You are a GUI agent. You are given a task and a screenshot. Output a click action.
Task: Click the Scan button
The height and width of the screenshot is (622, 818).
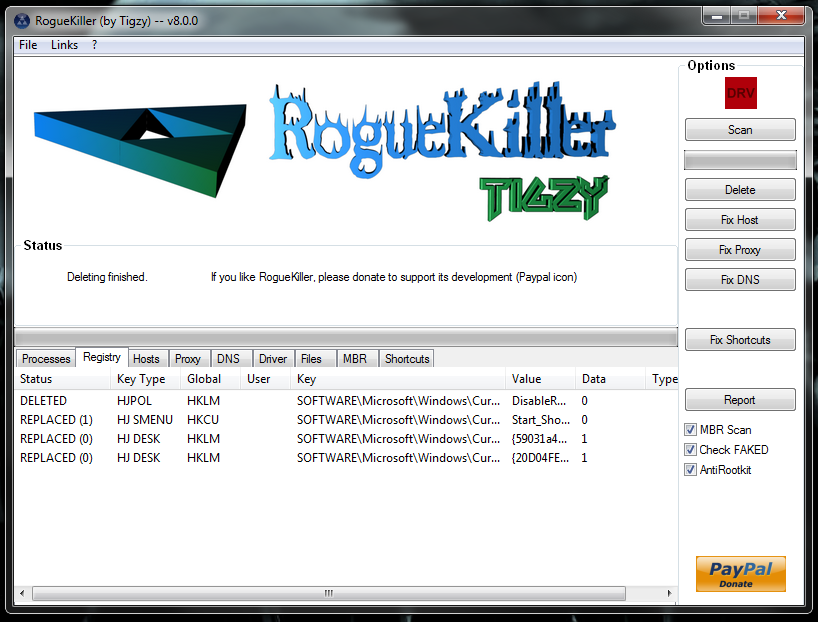(740, 129)
